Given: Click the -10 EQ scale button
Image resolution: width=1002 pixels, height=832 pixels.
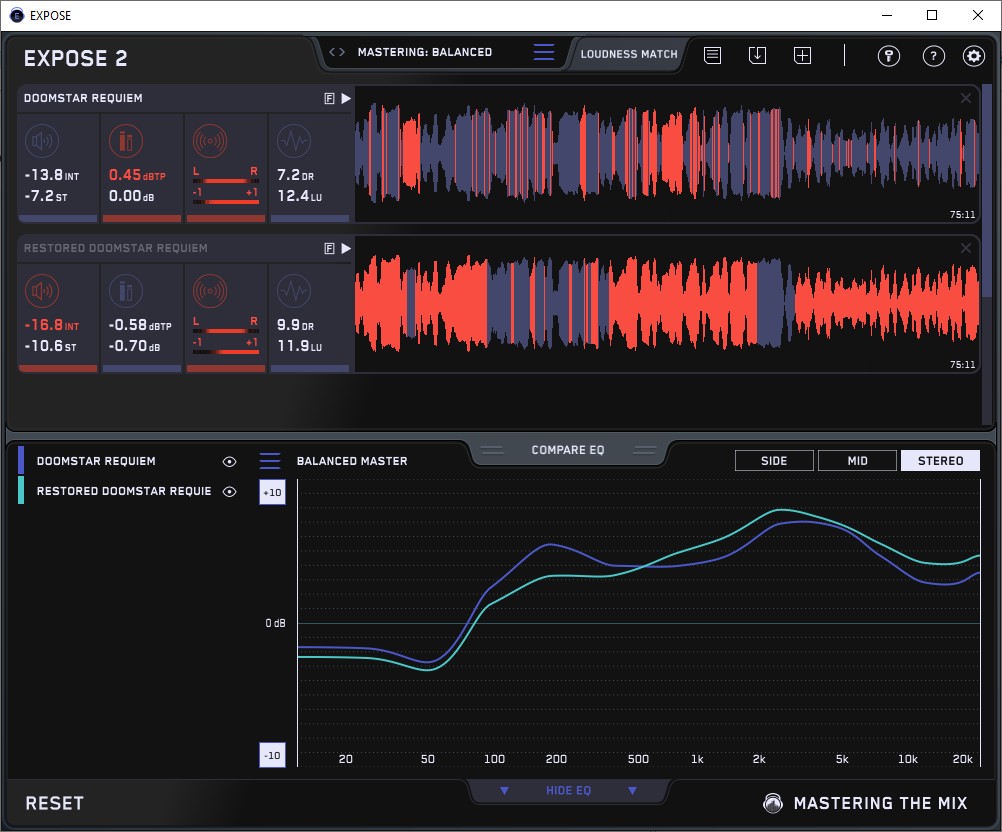Looking at the screenshot, I should (x=272, y=755).
